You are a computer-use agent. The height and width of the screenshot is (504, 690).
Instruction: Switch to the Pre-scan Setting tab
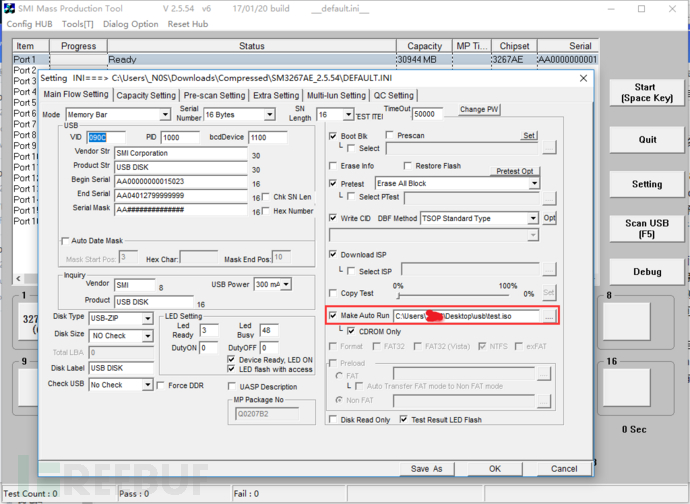click(x=214, y=95)
